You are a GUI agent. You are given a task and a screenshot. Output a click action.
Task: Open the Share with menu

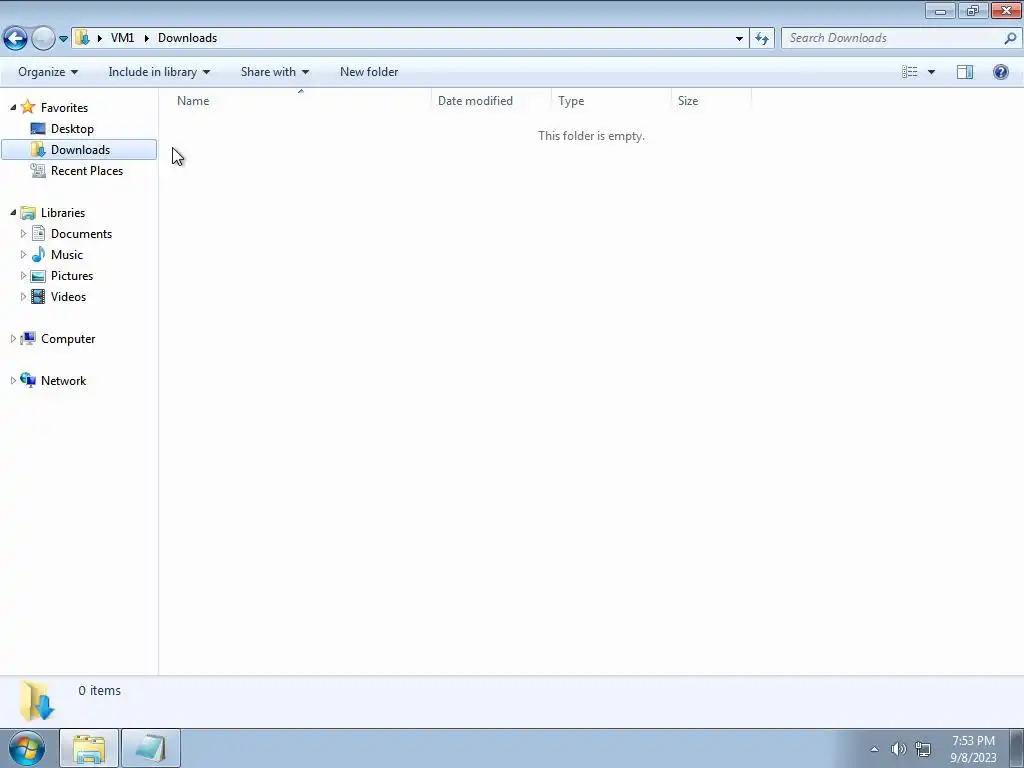click(x=275, y=72)
